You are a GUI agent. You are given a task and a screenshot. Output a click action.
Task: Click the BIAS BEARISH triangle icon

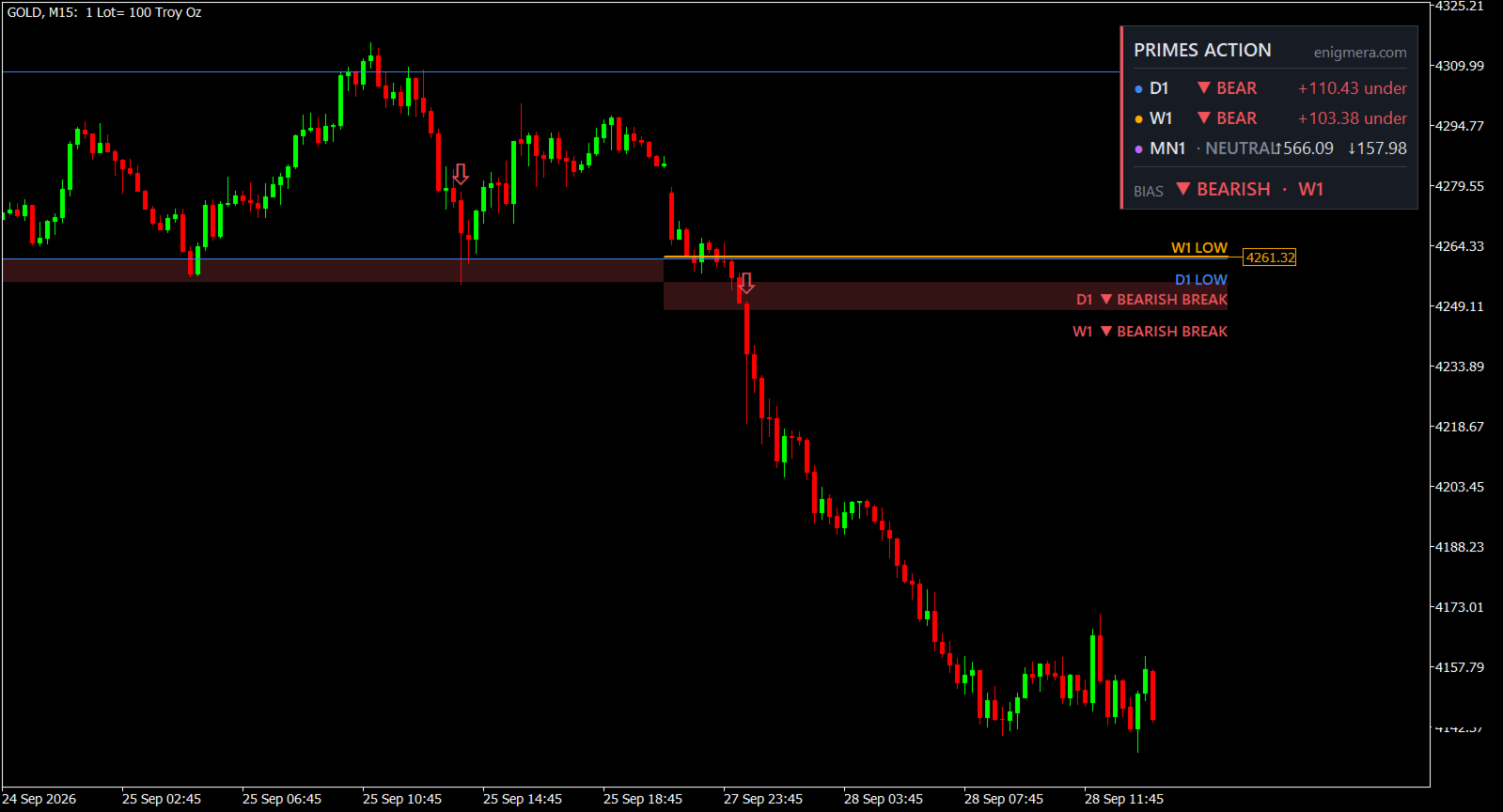1183,188
